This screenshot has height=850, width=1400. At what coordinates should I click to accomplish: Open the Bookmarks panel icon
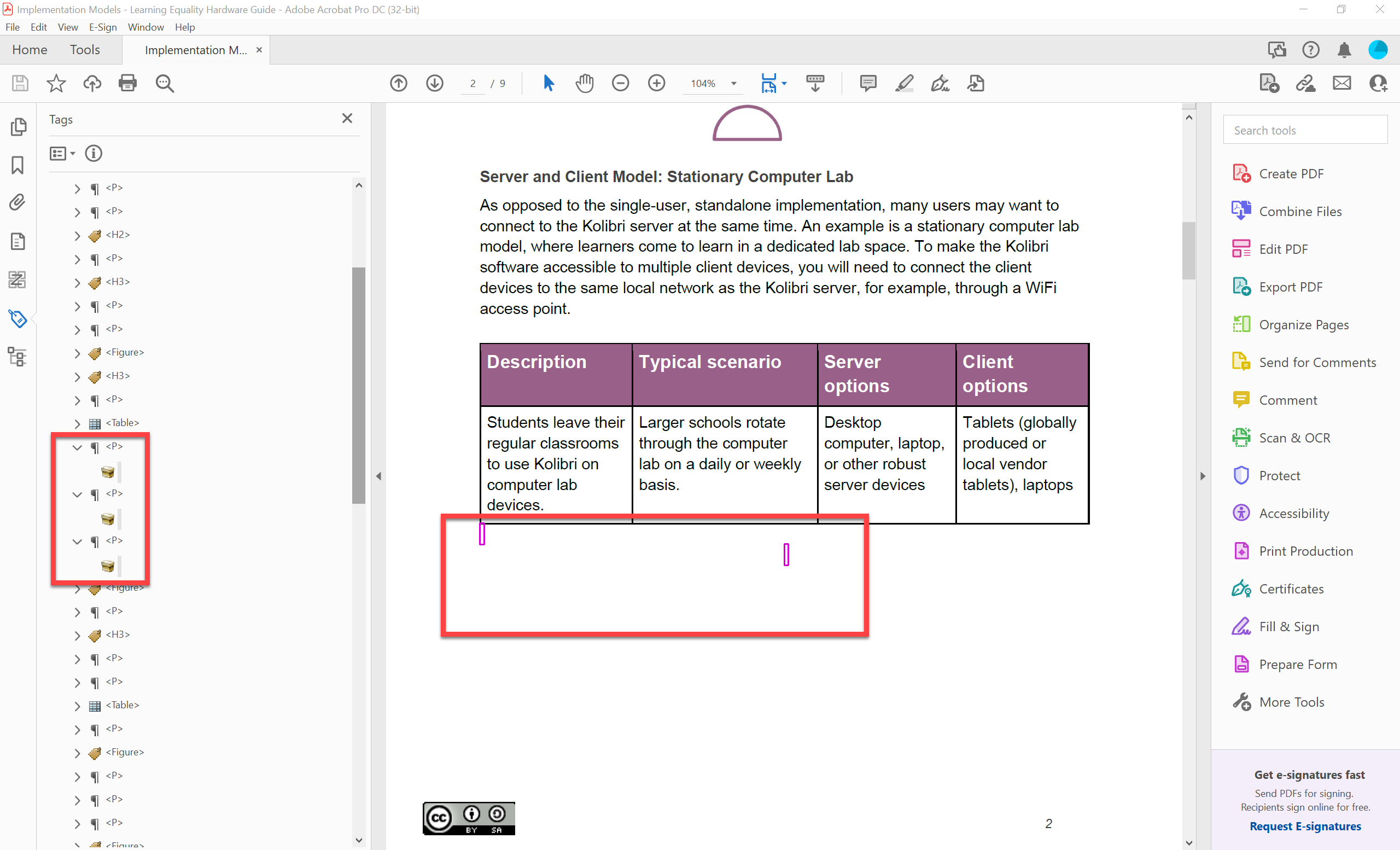[x=17, y=165]
